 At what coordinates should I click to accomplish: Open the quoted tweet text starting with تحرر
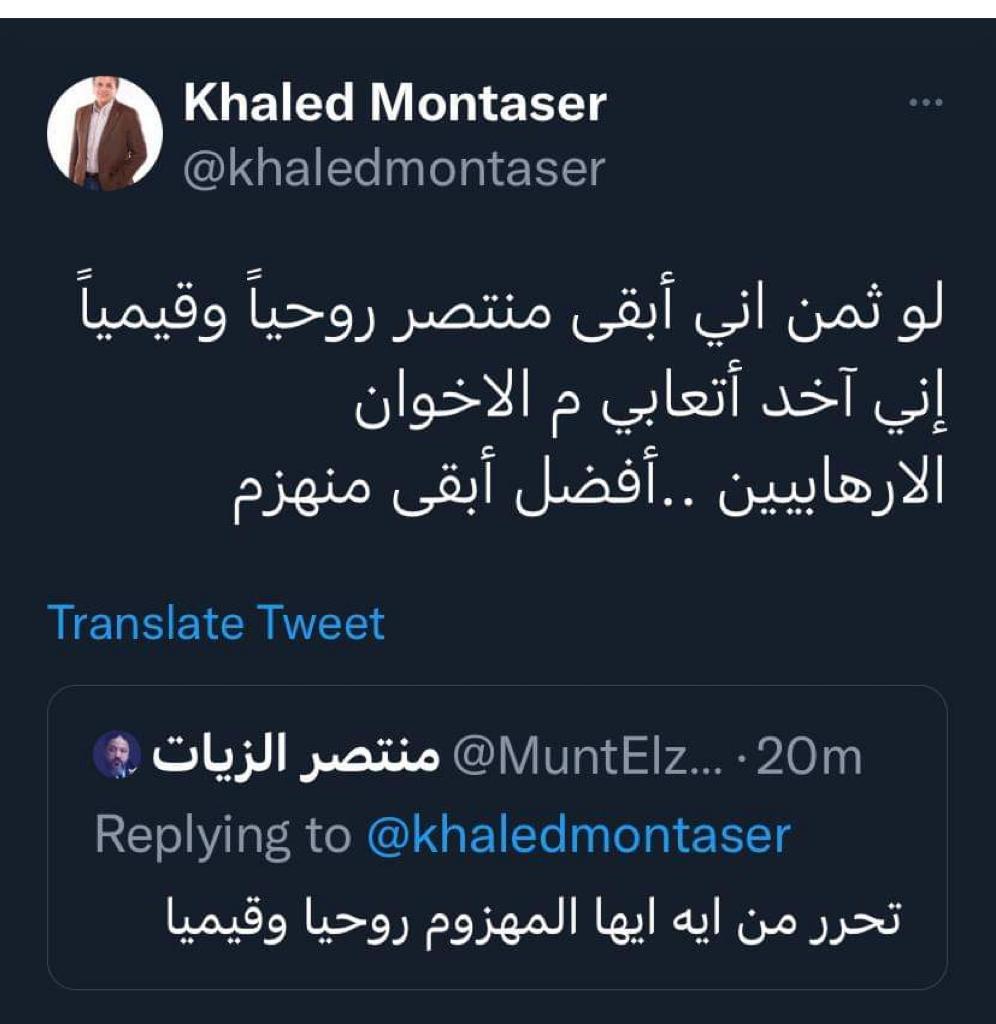(x=531, y=918)
